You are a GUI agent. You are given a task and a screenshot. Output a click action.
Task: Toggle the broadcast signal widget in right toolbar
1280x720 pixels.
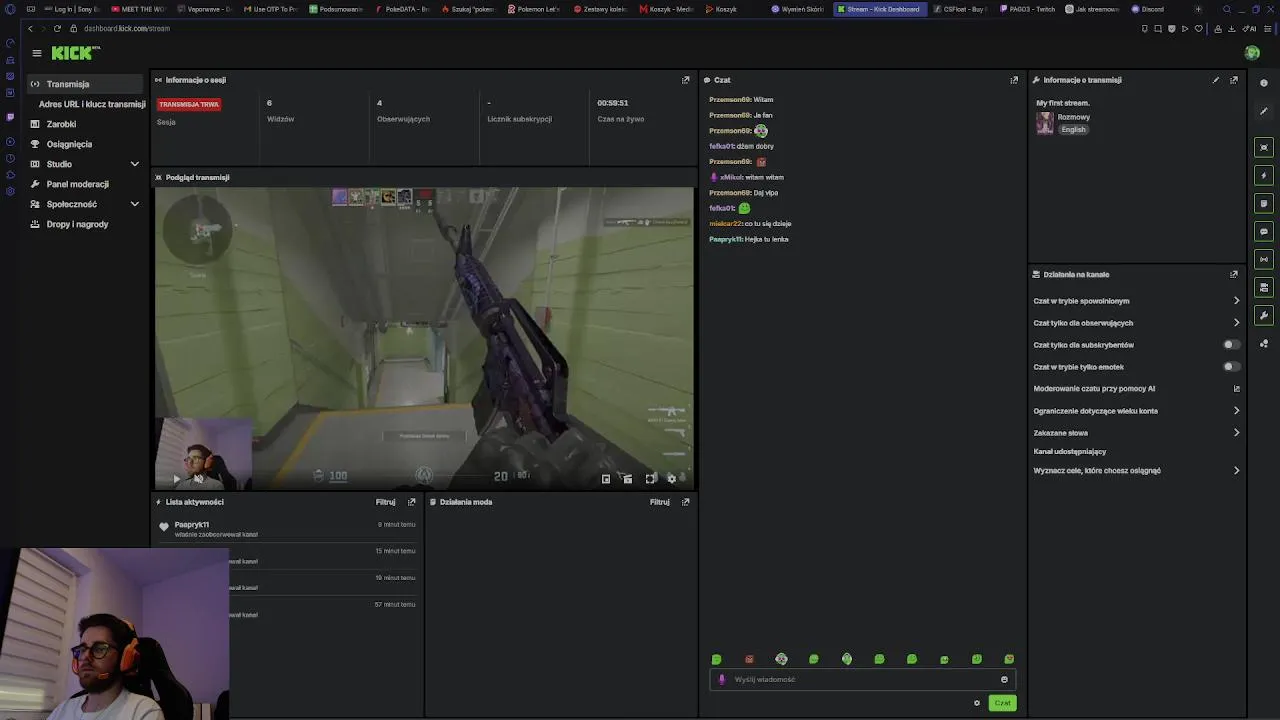point(1264,259)
